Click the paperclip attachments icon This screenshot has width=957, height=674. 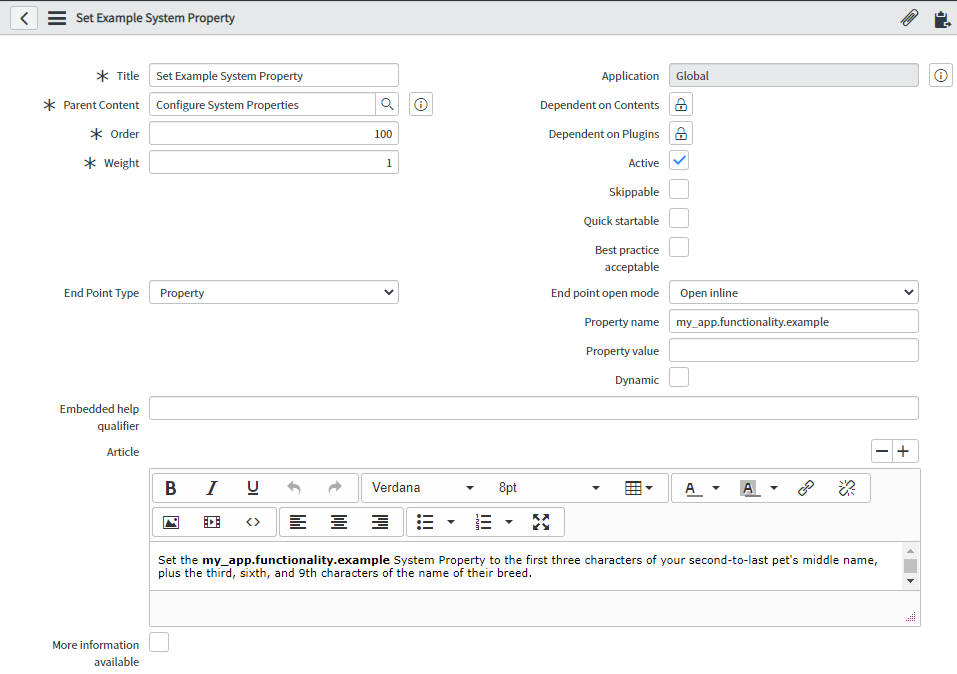[909, 18]
